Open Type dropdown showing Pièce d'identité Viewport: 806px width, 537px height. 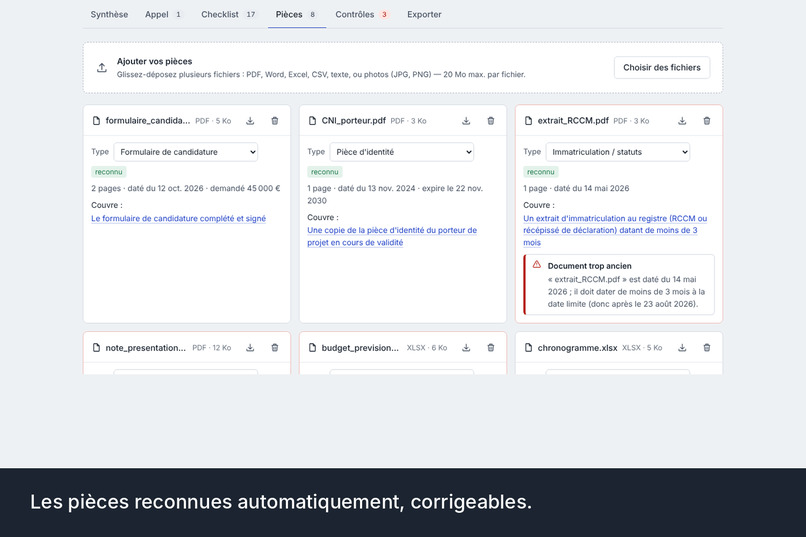pyautogui.click(x=401, y=152)
